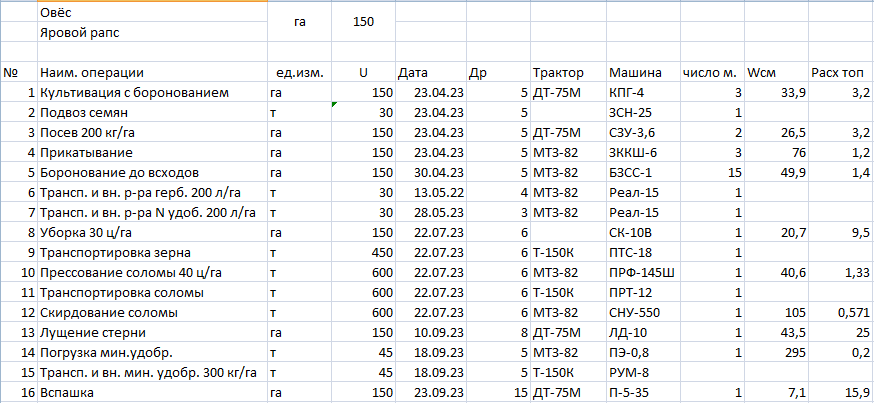This screenshot has height=403, width=874.
Task: Click Wсм value '33,9'
Action: pyautogui.click(x=776, y=93)
